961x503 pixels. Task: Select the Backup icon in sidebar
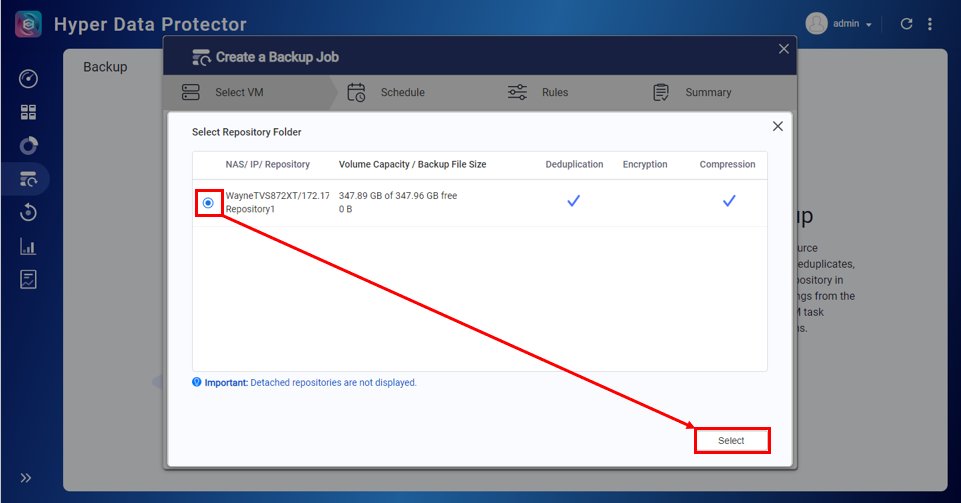pyautogui.click(x=28, y=180)
